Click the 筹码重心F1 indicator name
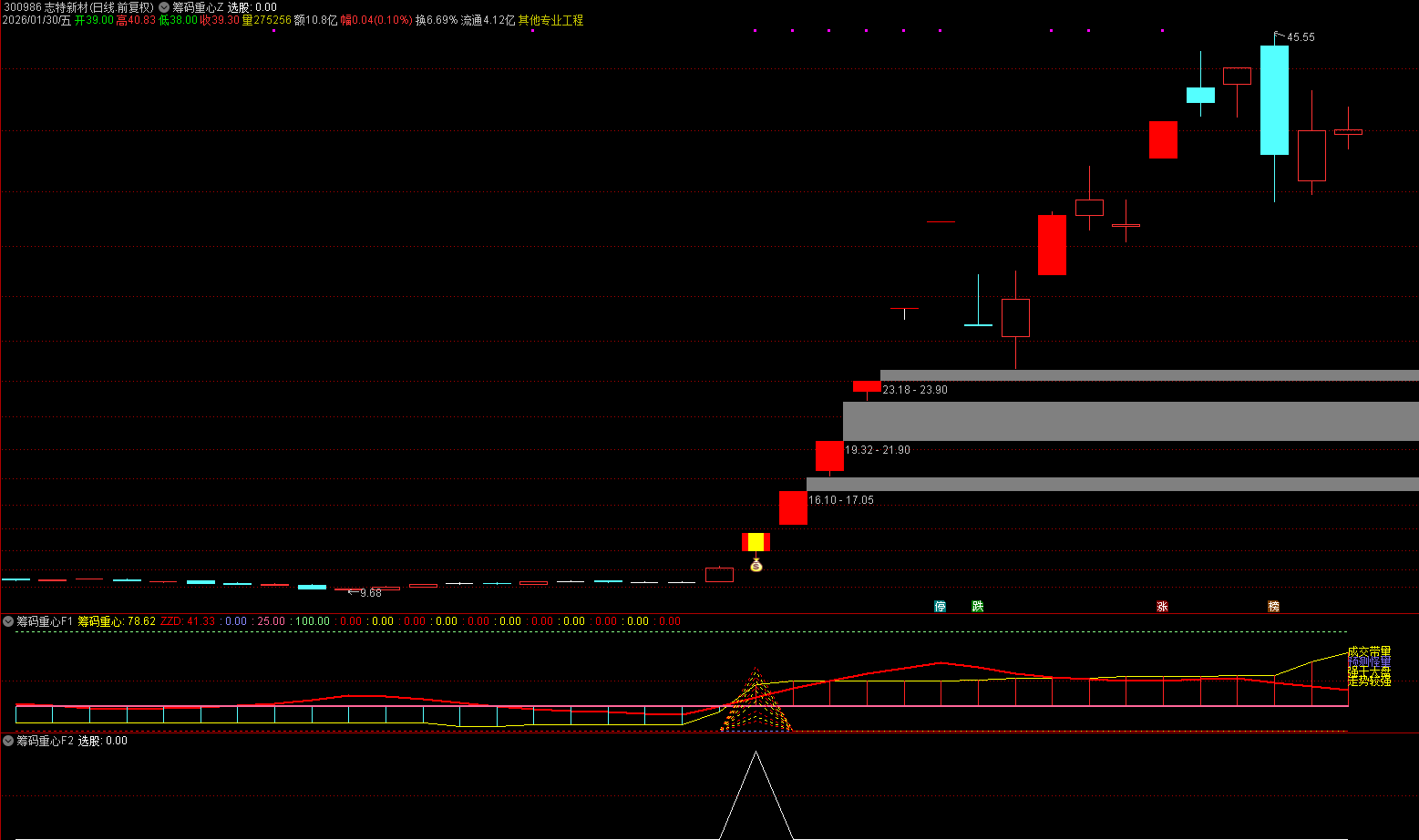 (45, 621)
